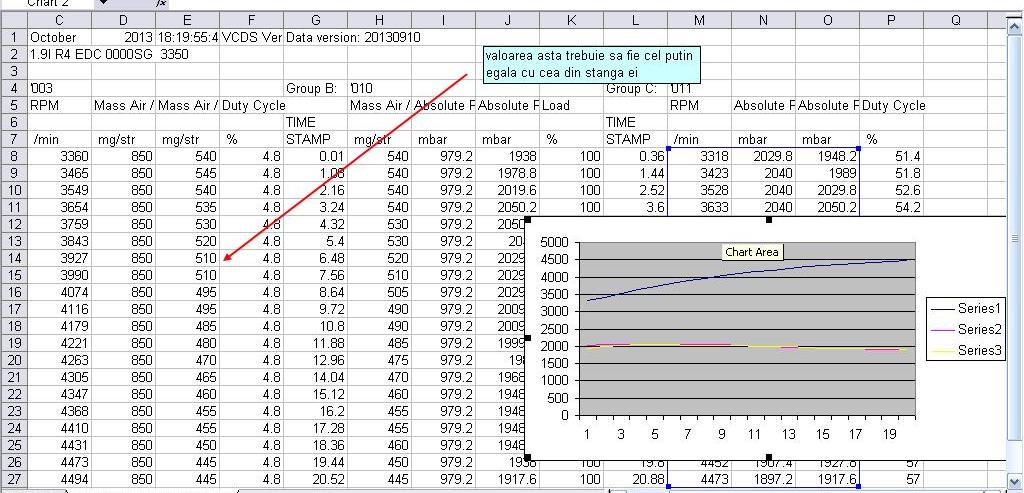This screenshot has height=493, width=1024.
Task: Select the 'Group B:' cell in row 4
Action: click(x=315, y=88)
